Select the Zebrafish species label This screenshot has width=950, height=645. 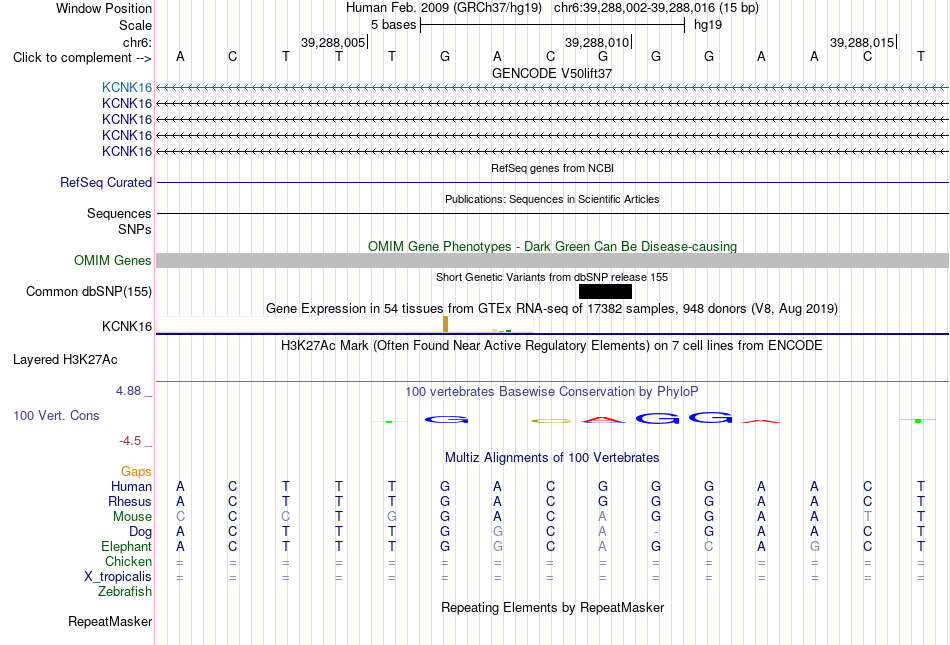[125, 591]
